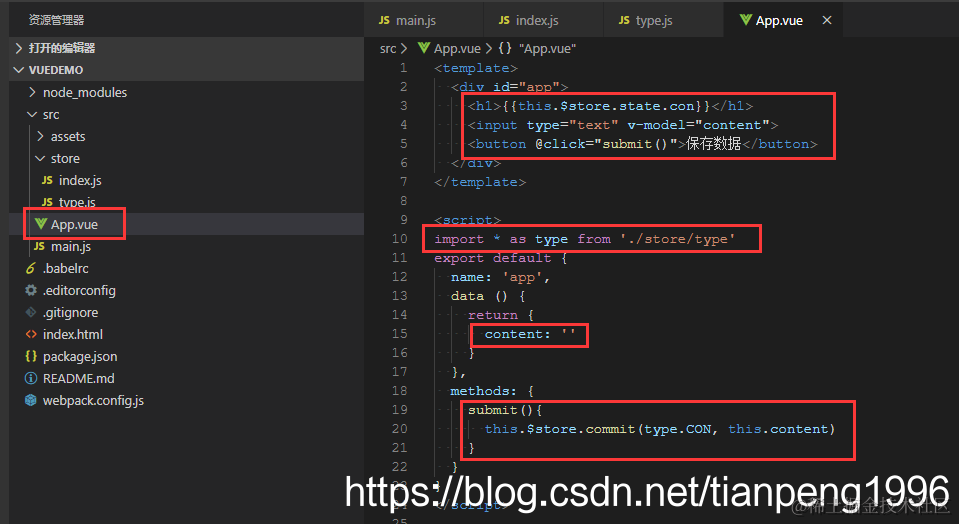Click the export default line

click(501, 258)
